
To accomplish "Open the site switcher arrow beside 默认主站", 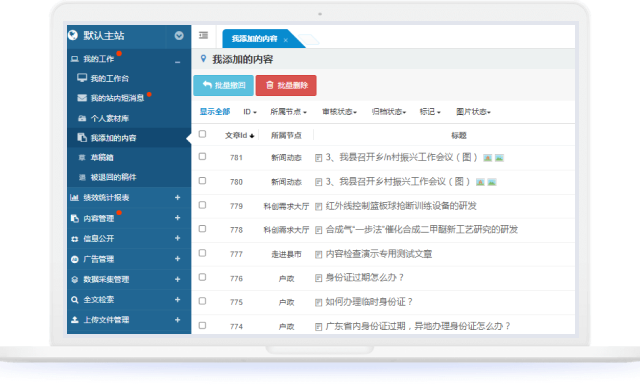I will point(179,35).
